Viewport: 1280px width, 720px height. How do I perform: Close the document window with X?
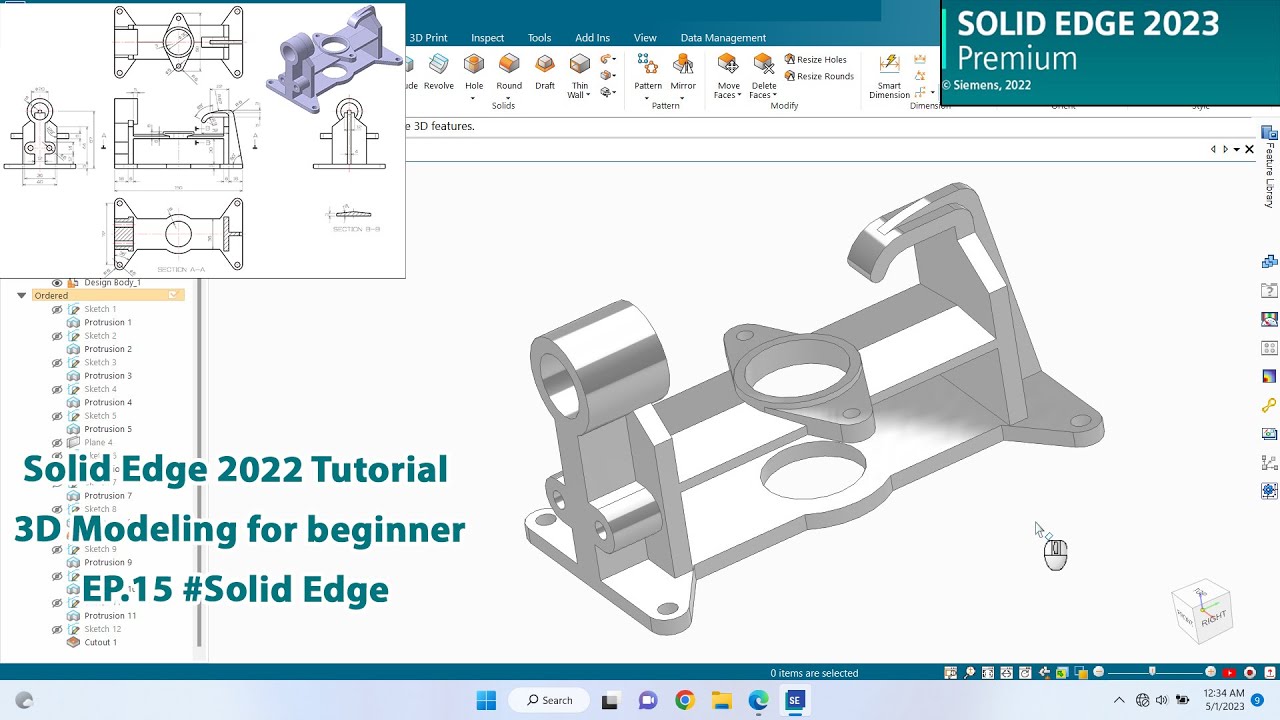click(1249, 149)
